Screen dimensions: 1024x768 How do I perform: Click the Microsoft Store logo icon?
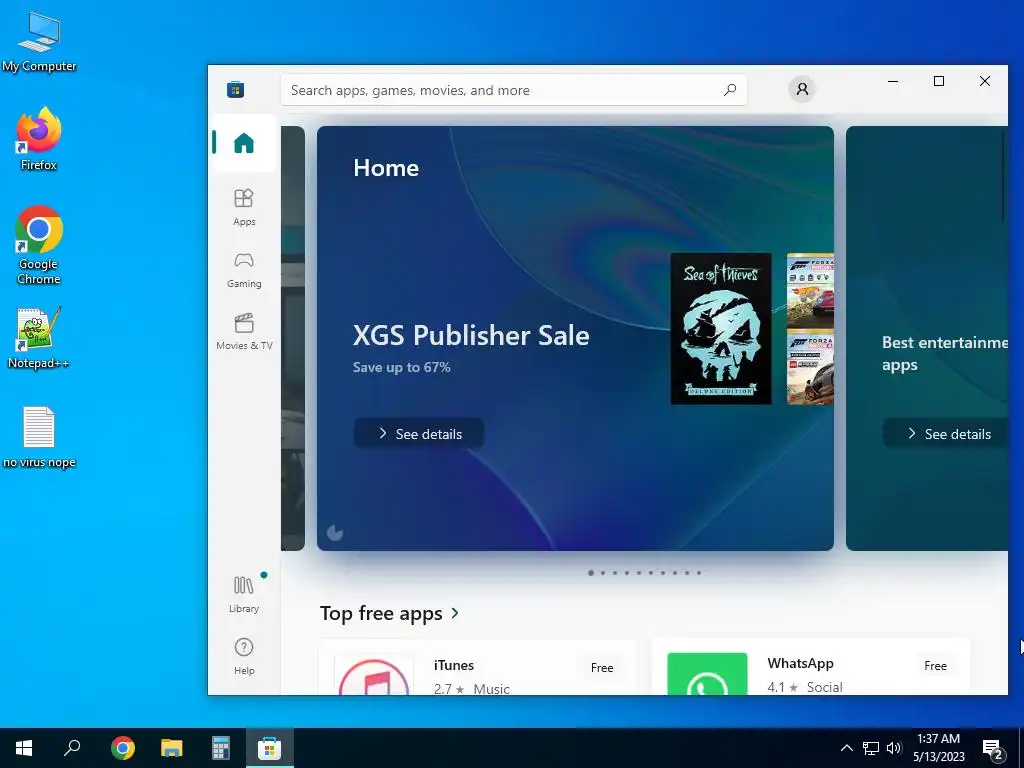click(x=236, y=89)
